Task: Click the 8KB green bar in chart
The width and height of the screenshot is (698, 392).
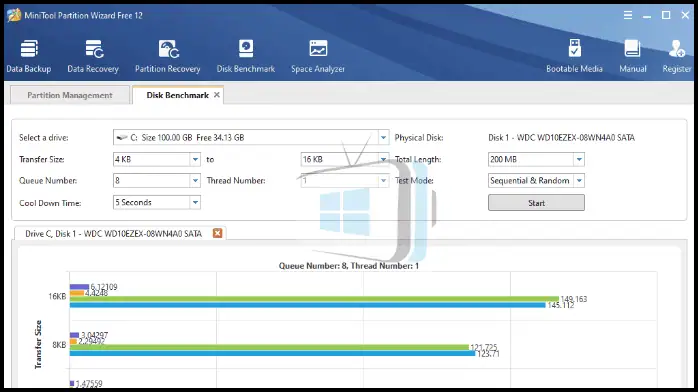Action: (269, 347)
